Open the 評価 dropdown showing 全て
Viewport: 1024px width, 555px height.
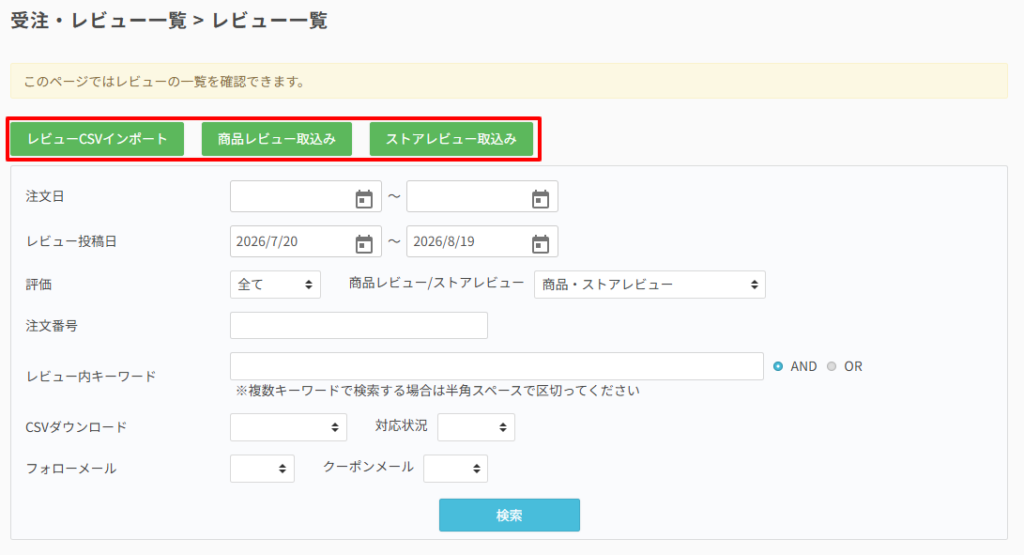point(275,285)
